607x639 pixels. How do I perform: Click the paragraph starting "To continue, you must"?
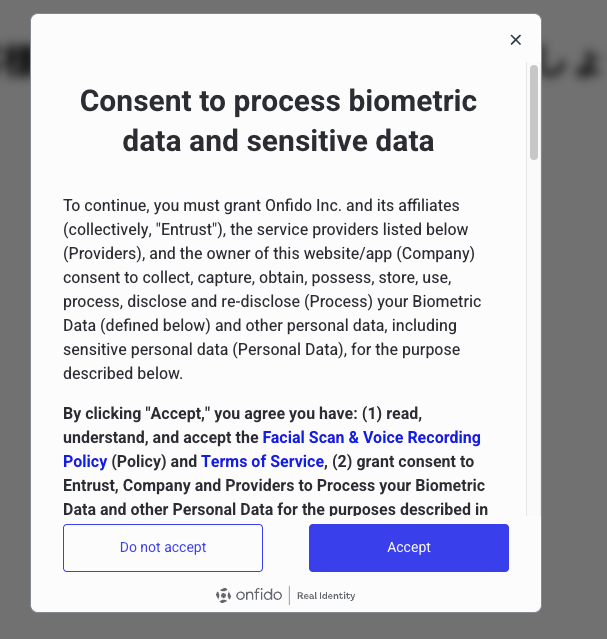(272, 289)
